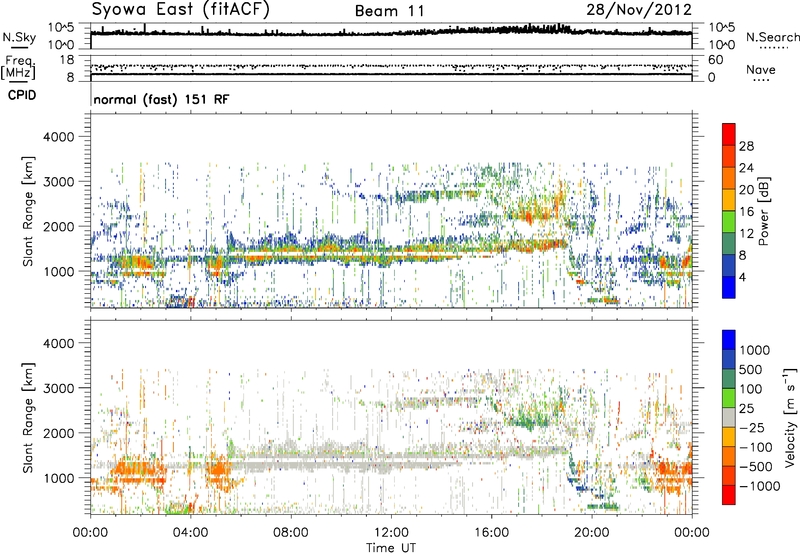Screen dimensions: 800x554
Task: Click the '04:00' time axis tick label
Action: point(190,532)
